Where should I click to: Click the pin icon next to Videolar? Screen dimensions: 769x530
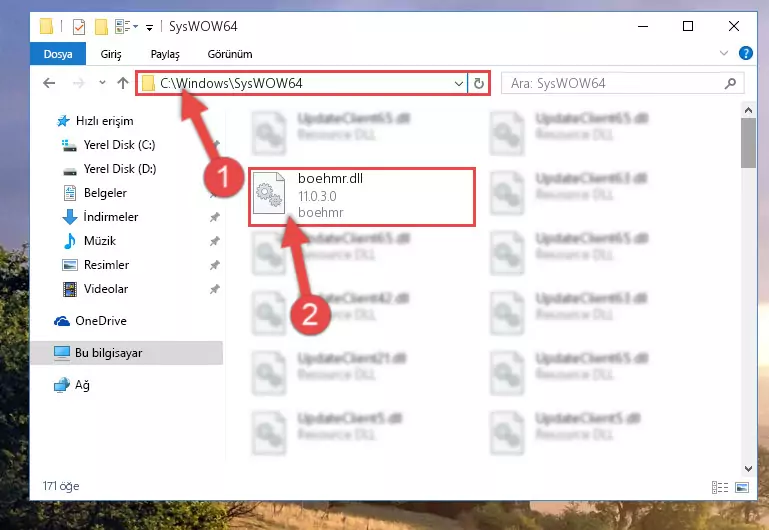(x=214, y=289)
